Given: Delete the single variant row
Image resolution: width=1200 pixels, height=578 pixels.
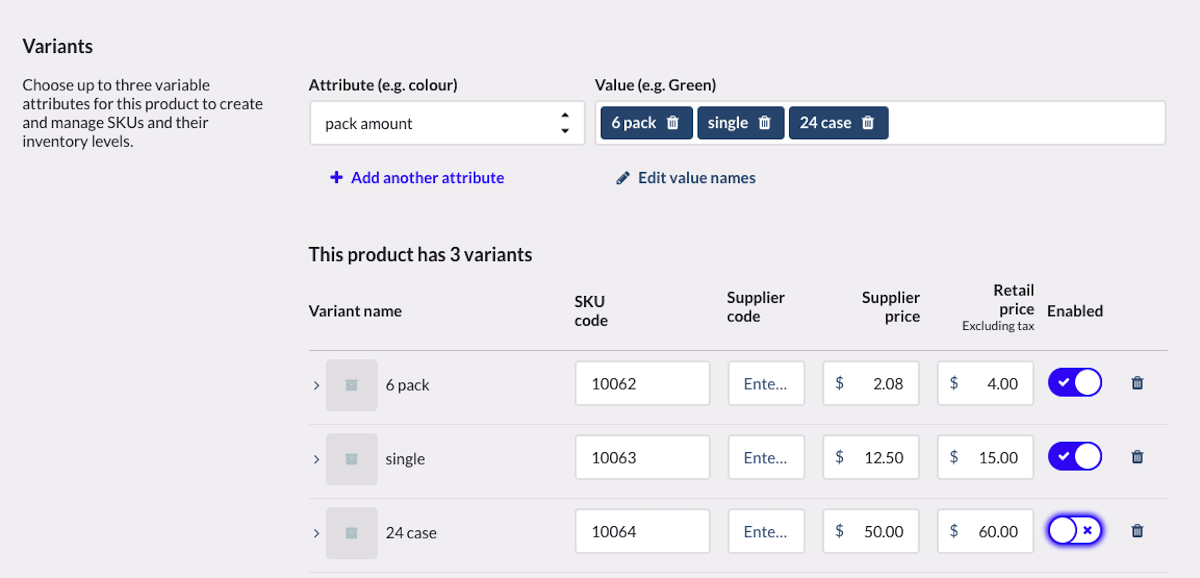Looking at the screenshot, I should tap(1137, 457).
